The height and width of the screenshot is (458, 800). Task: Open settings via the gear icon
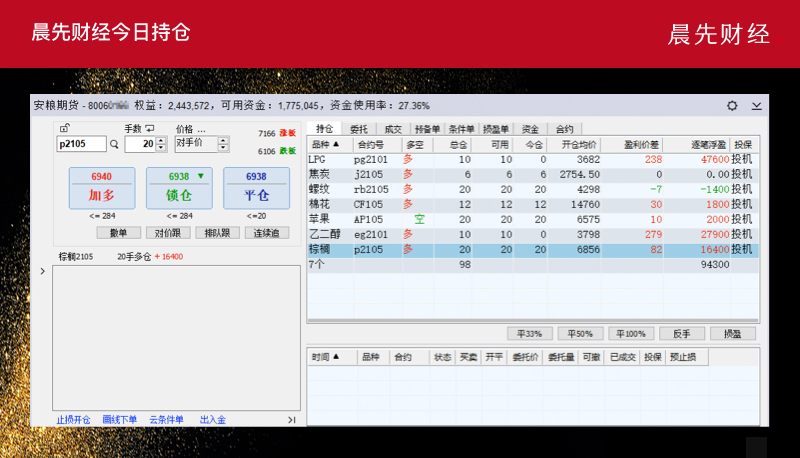[732, 105]
